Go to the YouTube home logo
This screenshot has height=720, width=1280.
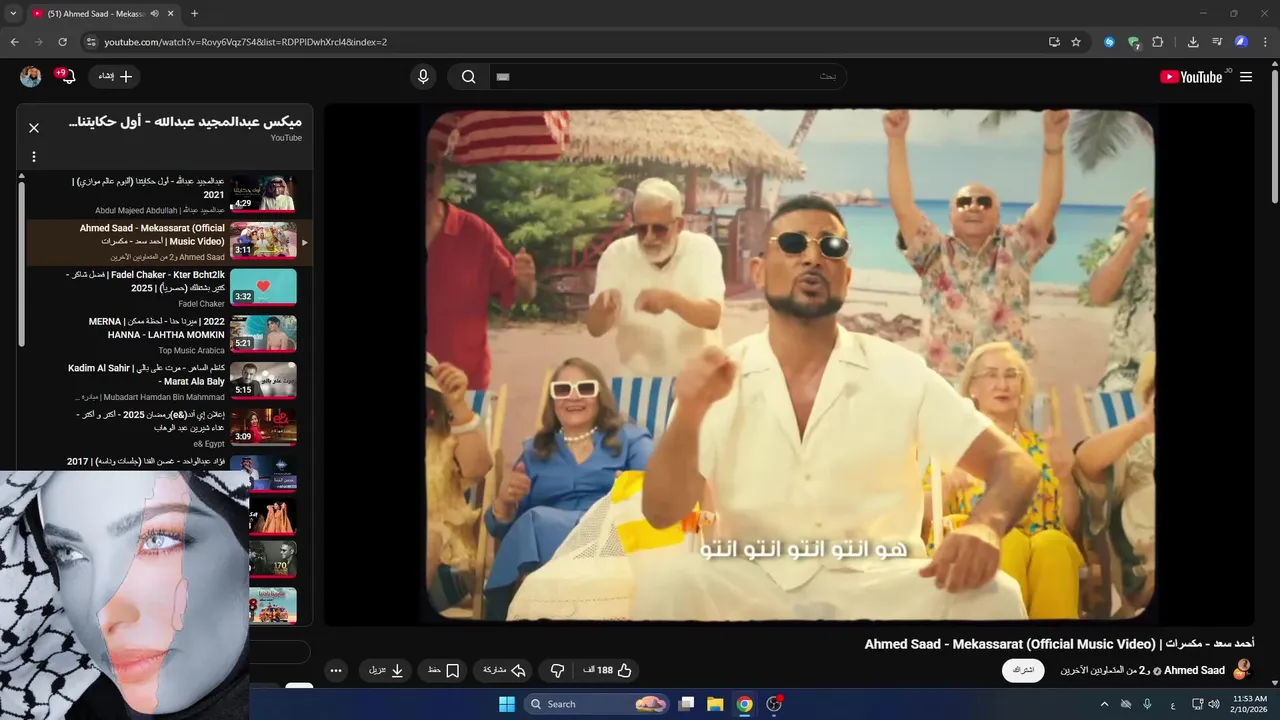1191,77
